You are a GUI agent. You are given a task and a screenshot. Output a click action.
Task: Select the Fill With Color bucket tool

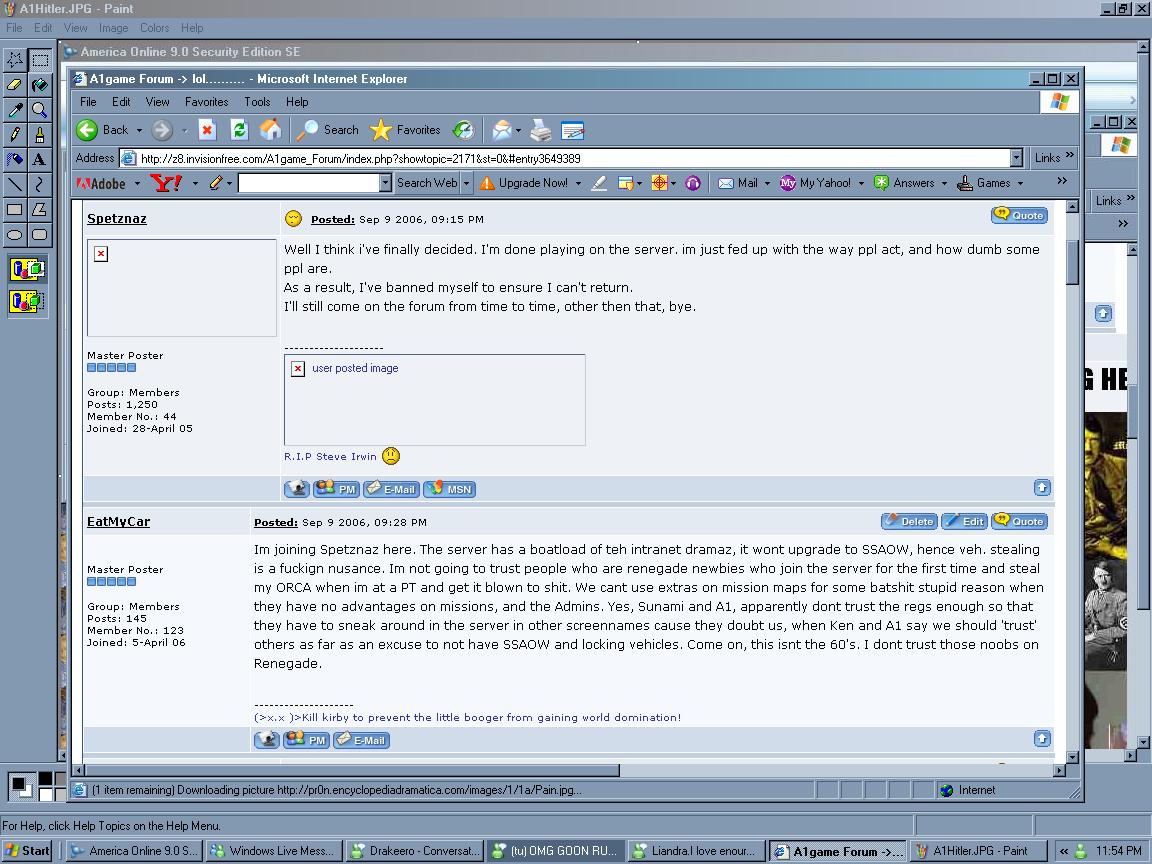[39, 85]
